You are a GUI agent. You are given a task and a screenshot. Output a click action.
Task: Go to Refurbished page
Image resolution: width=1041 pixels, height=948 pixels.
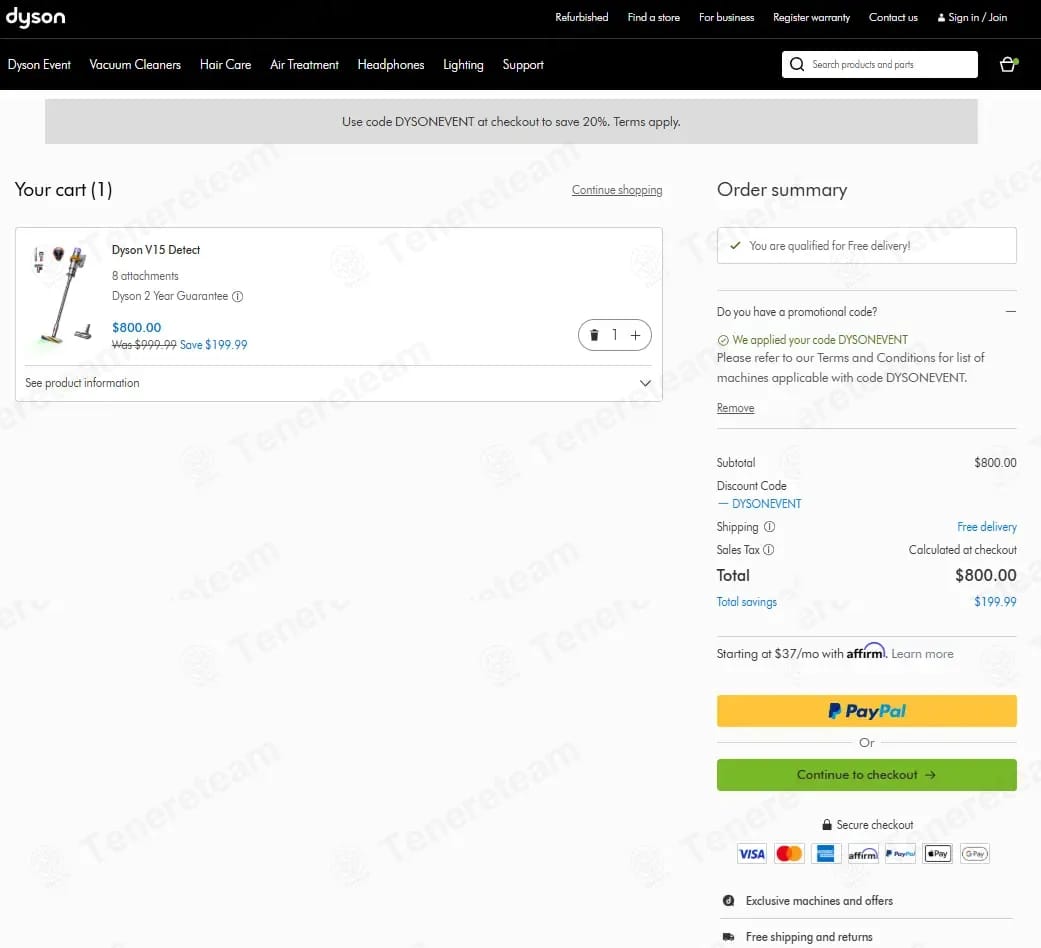pos(582,17)
